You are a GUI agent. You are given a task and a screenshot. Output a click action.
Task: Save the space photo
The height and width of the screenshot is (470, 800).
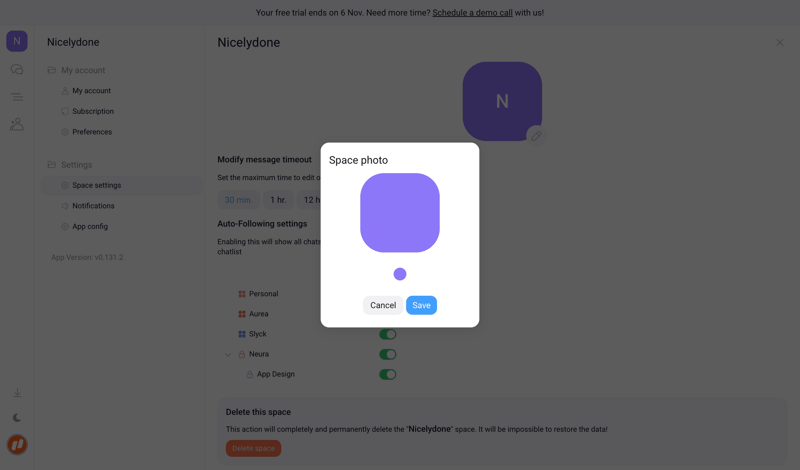coord(421,305)
